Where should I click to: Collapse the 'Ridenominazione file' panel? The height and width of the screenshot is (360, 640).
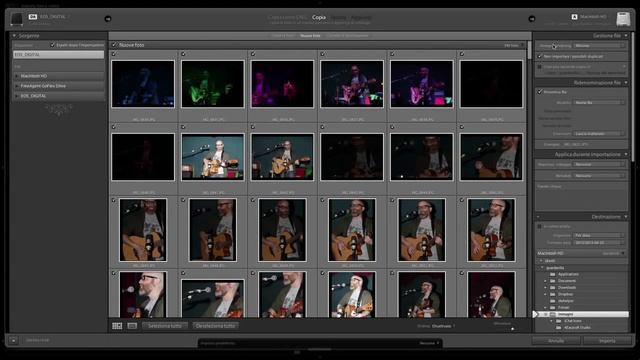626,82
